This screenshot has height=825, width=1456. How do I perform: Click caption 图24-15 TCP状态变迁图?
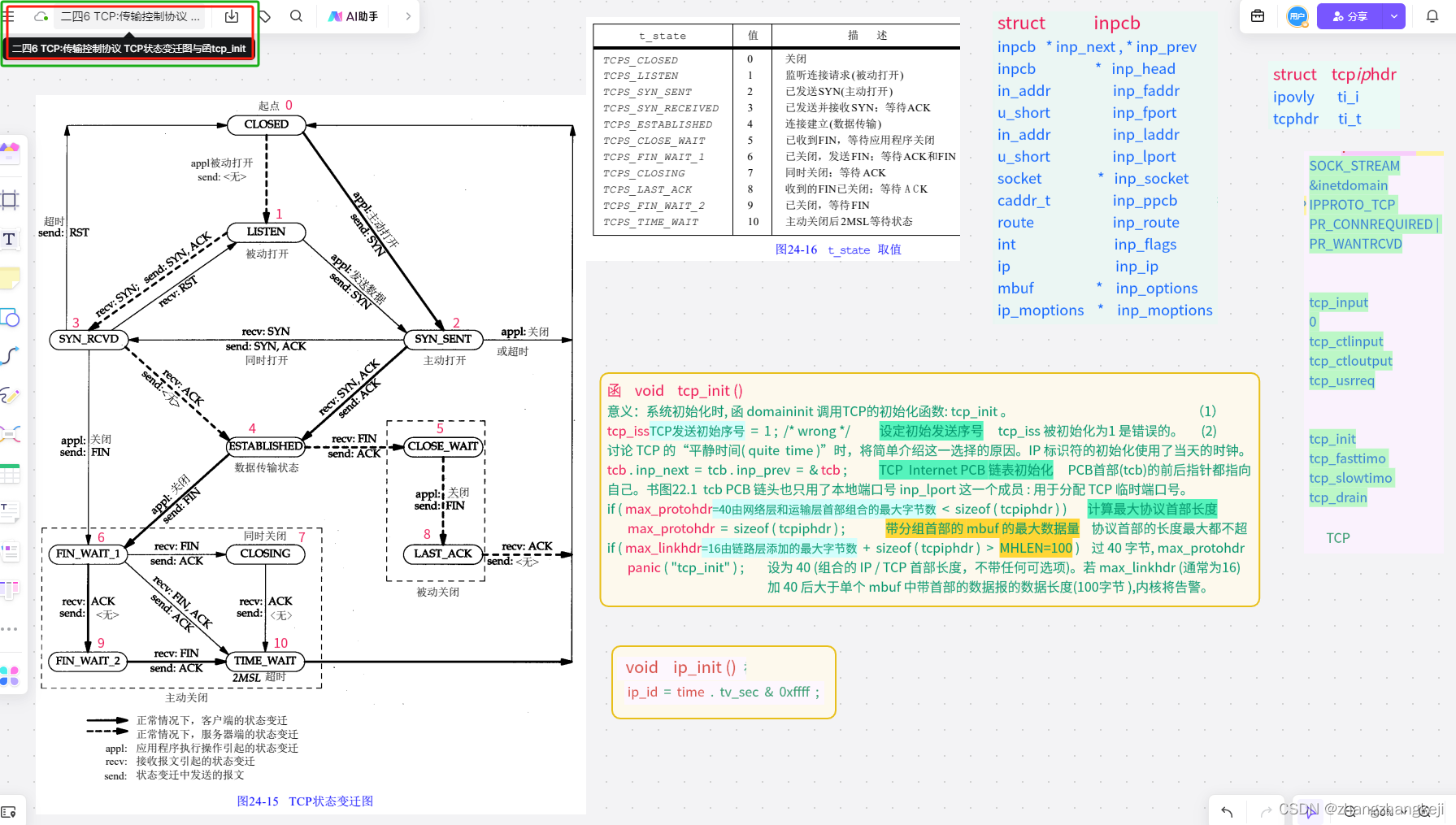point(305,801)
